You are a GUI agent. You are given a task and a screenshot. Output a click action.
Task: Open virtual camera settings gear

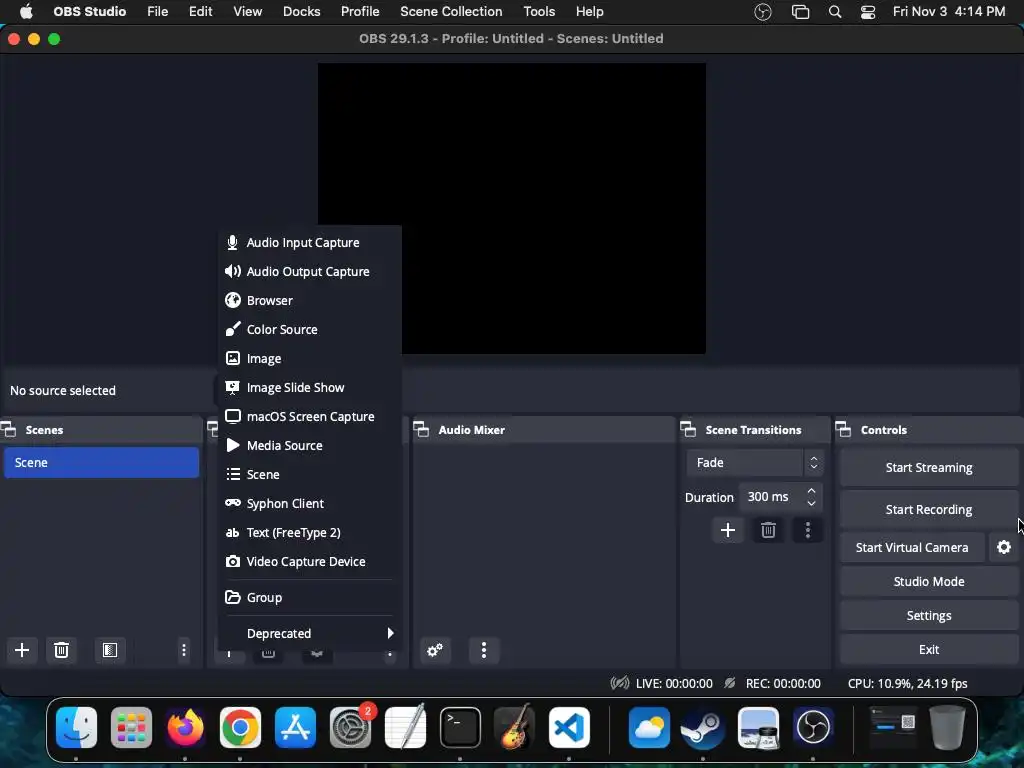point(1004,547)
